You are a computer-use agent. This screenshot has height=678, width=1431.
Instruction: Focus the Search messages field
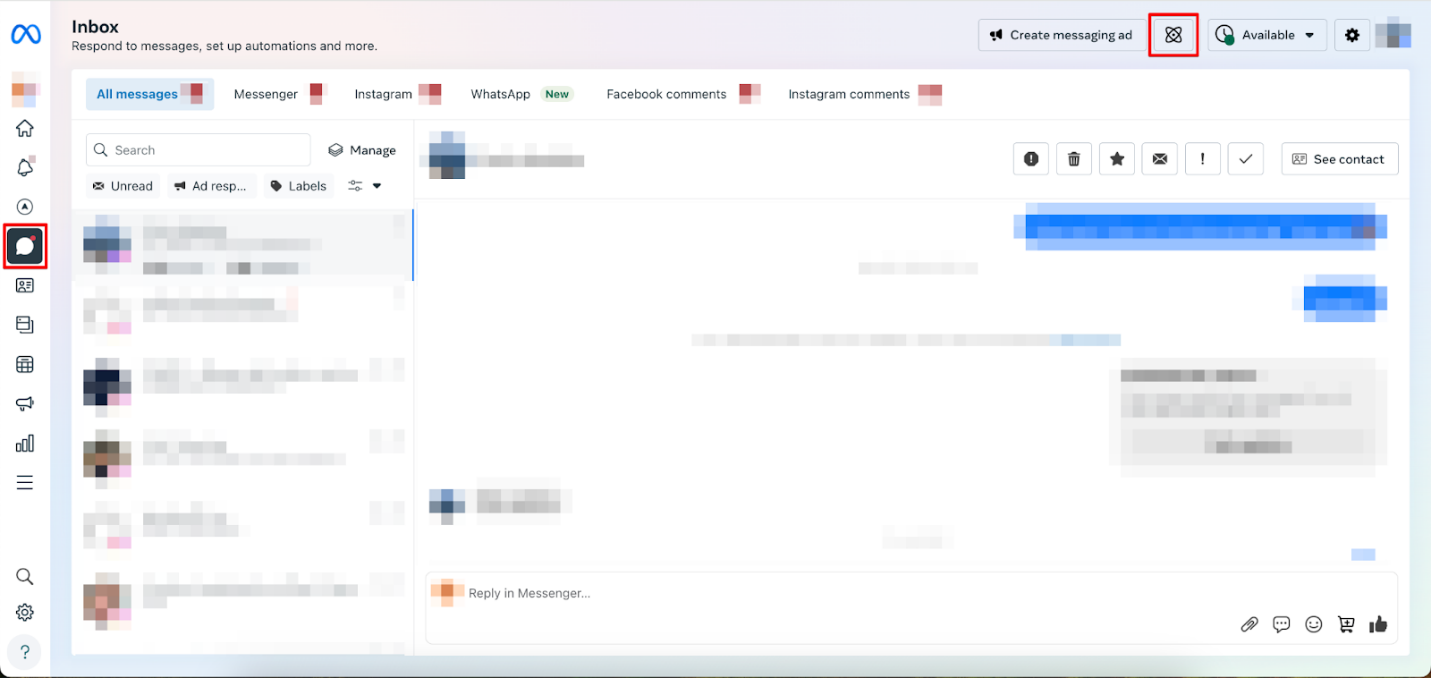[198, 150]
